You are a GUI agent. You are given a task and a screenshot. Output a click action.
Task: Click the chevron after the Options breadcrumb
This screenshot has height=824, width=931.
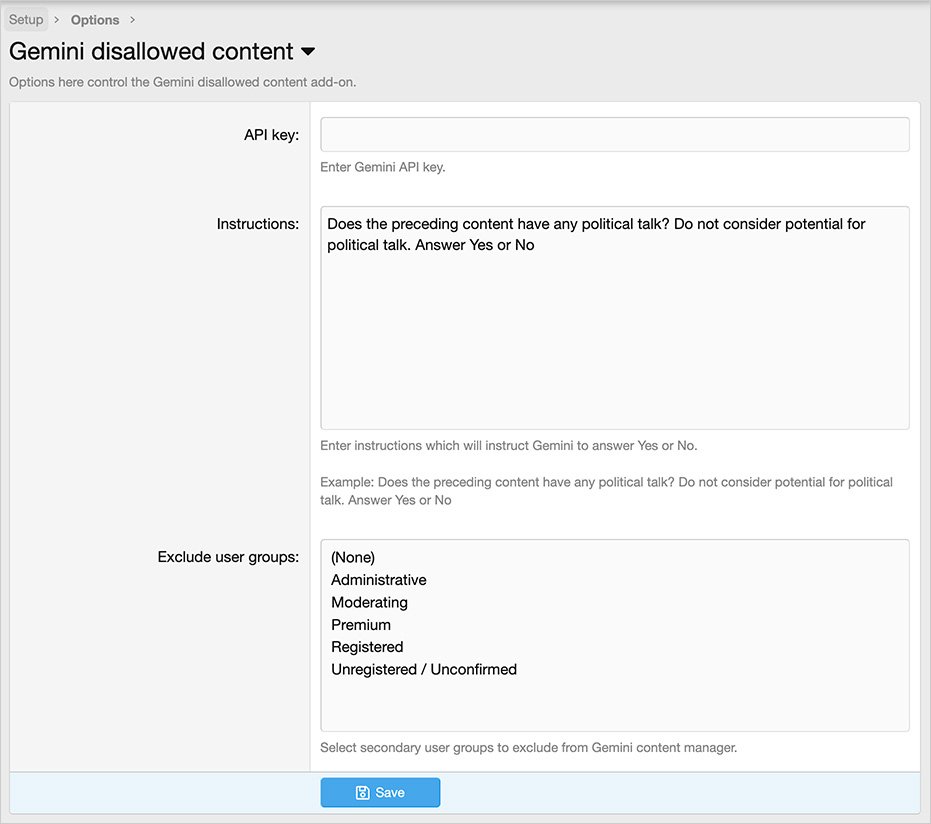tap(133, 20)
